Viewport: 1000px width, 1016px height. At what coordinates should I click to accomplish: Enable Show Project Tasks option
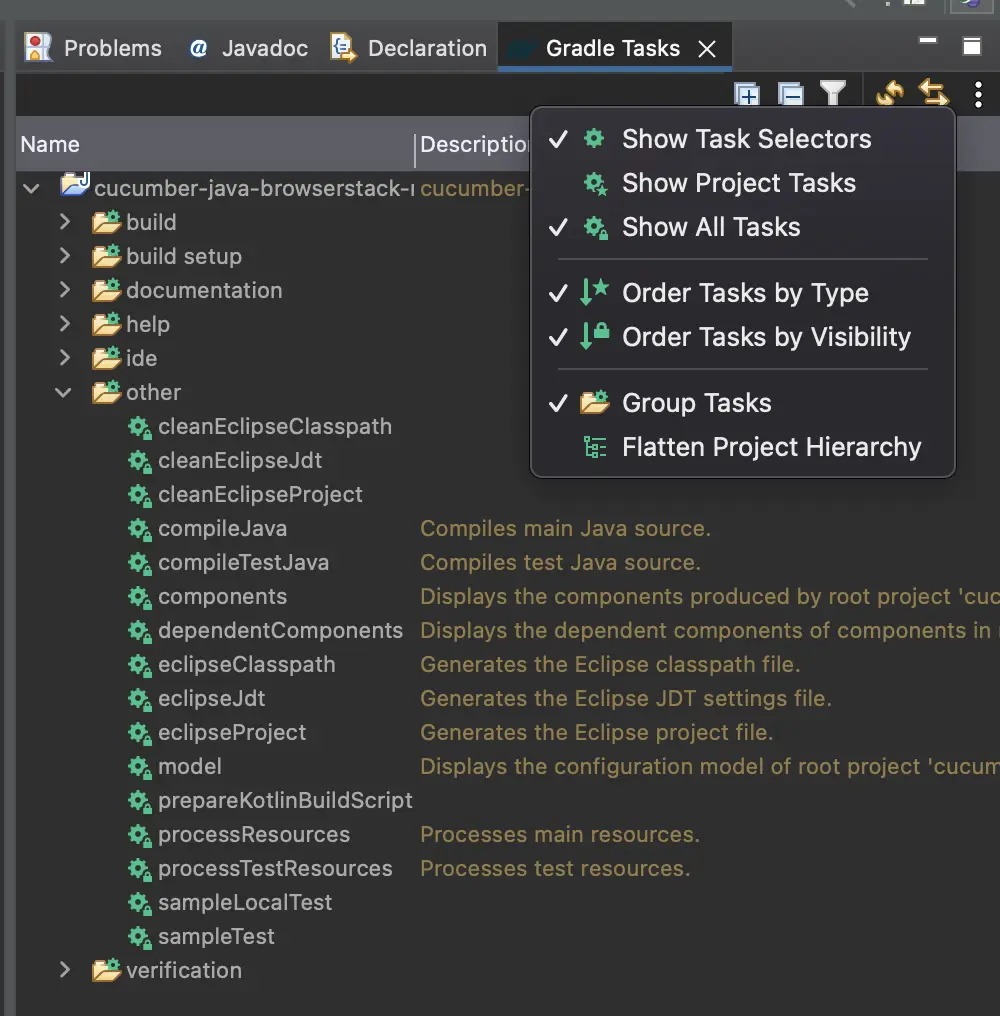tap(738, 183)
